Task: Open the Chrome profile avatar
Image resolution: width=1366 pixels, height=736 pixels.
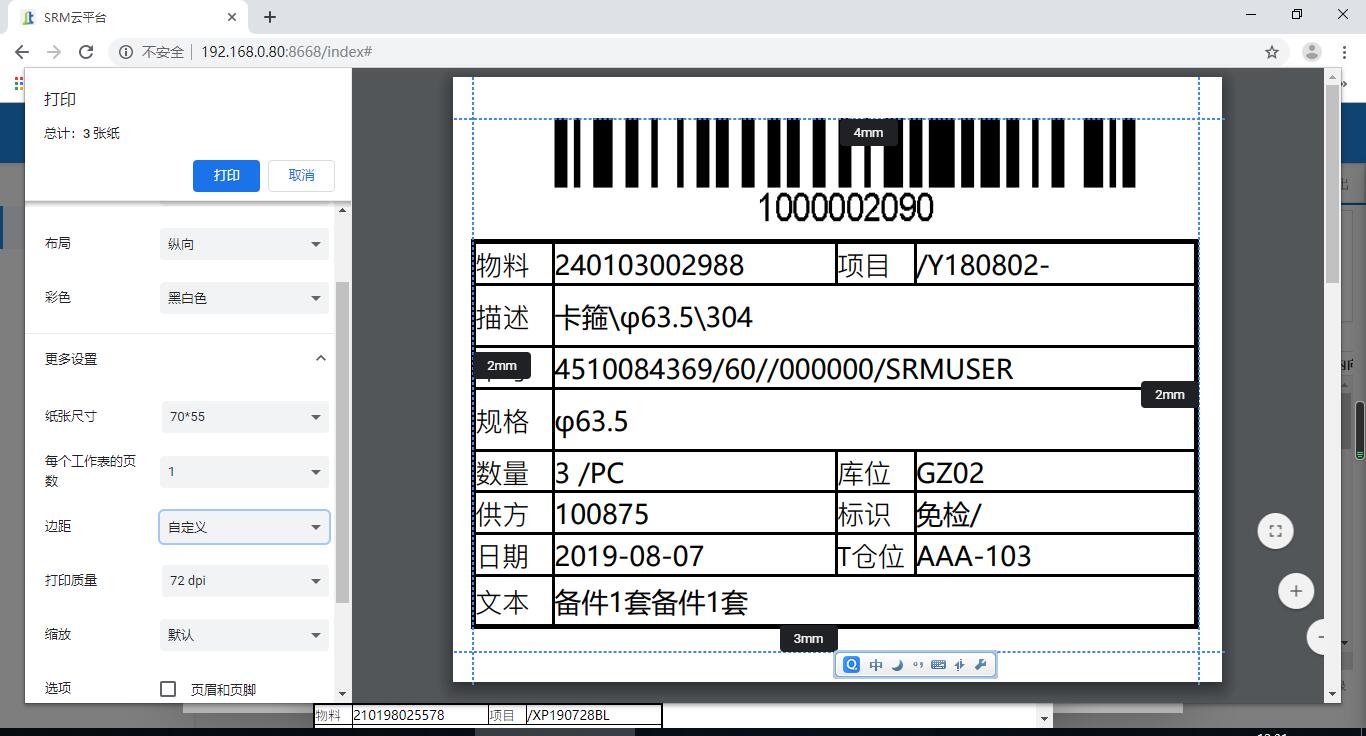Action: coord(1312,52)
